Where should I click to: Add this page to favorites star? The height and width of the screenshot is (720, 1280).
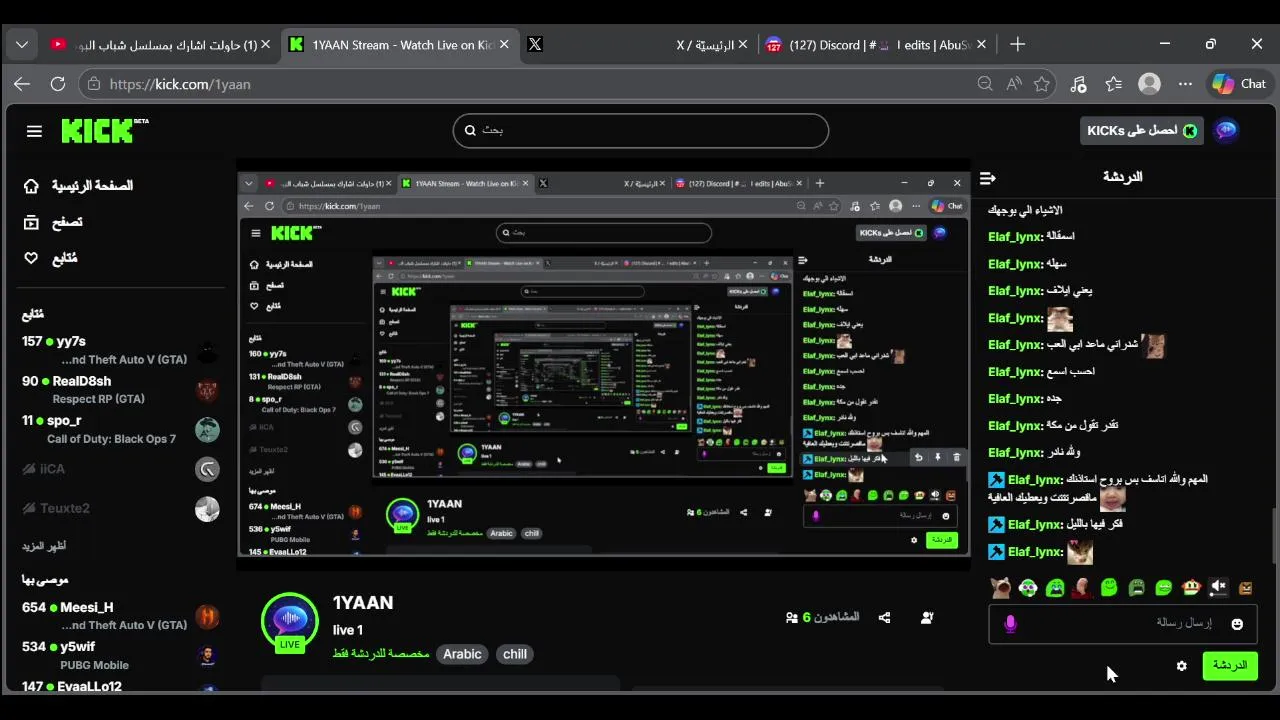pos(1042,84)
